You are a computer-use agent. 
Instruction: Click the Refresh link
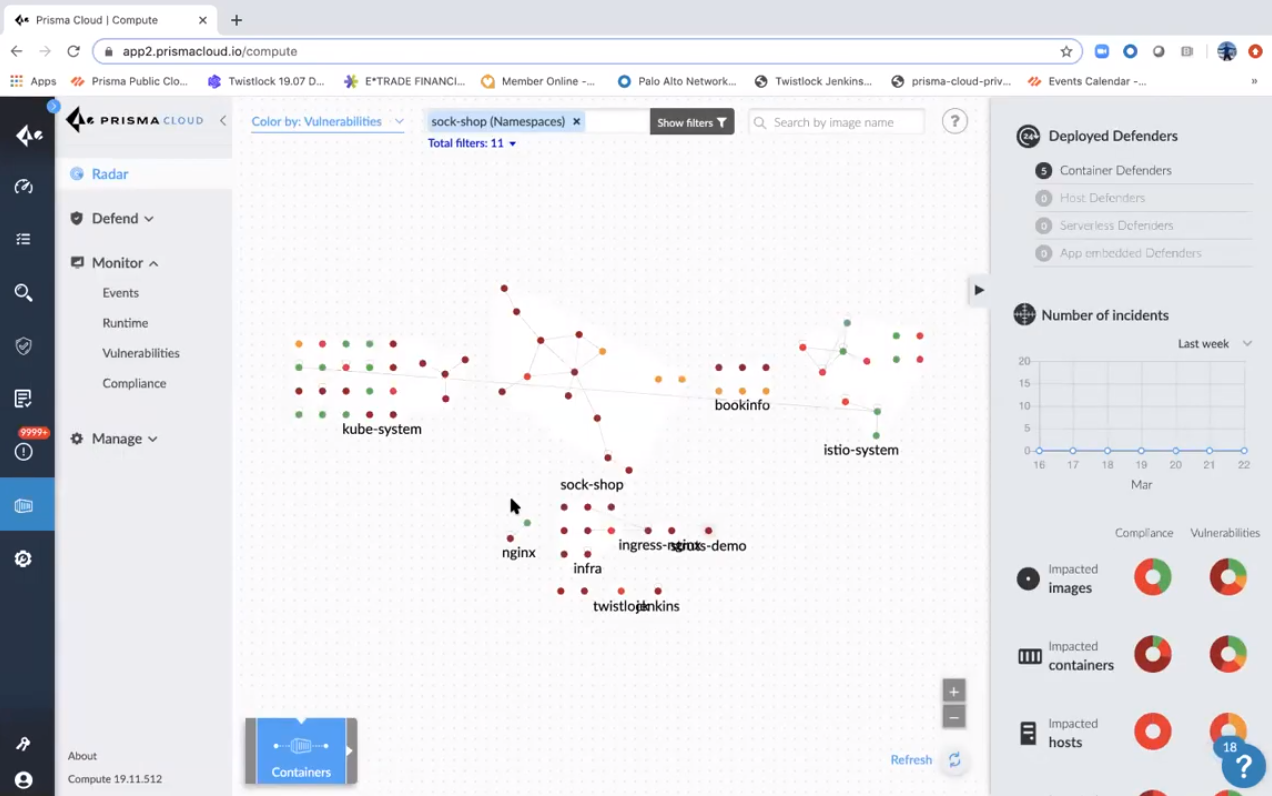[911, 760]
